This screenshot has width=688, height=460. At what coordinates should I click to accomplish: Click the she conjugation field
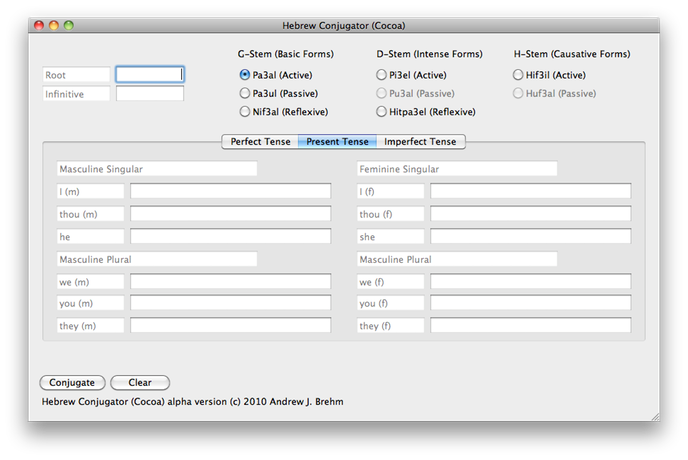[530, 236]
